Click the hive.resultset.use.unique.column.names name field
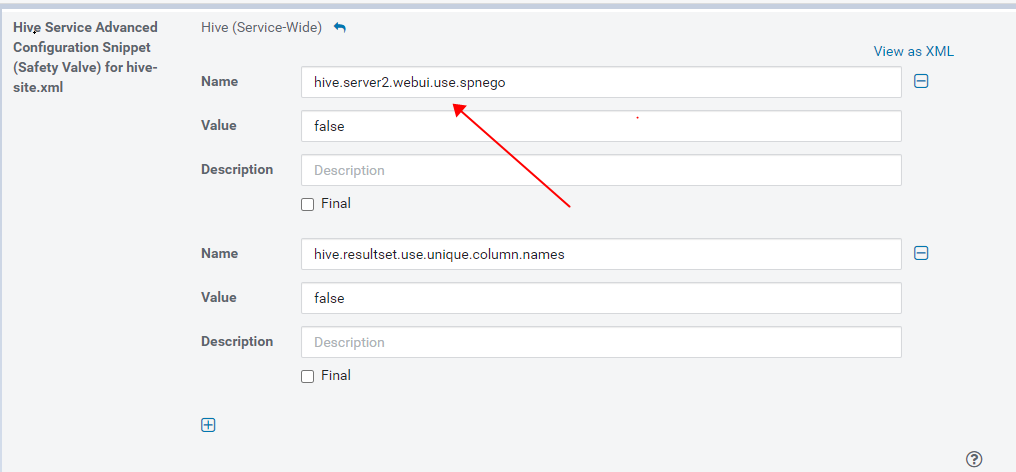Viewport: 1016px width, 472px height. pyautogui.click(x=601, y=254)
